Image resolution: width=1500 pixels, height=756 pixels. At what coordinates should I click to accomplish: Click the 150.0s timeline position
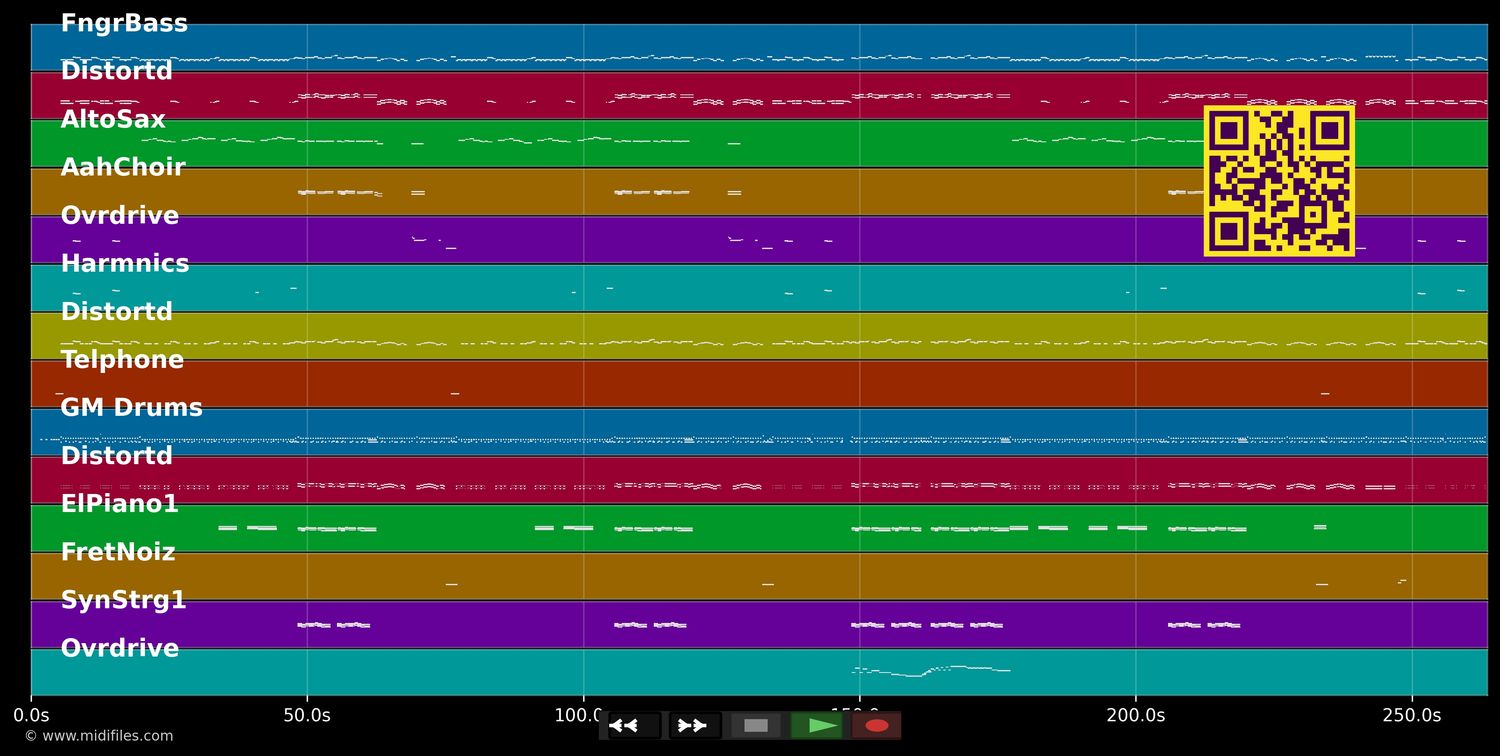[860, 715]
